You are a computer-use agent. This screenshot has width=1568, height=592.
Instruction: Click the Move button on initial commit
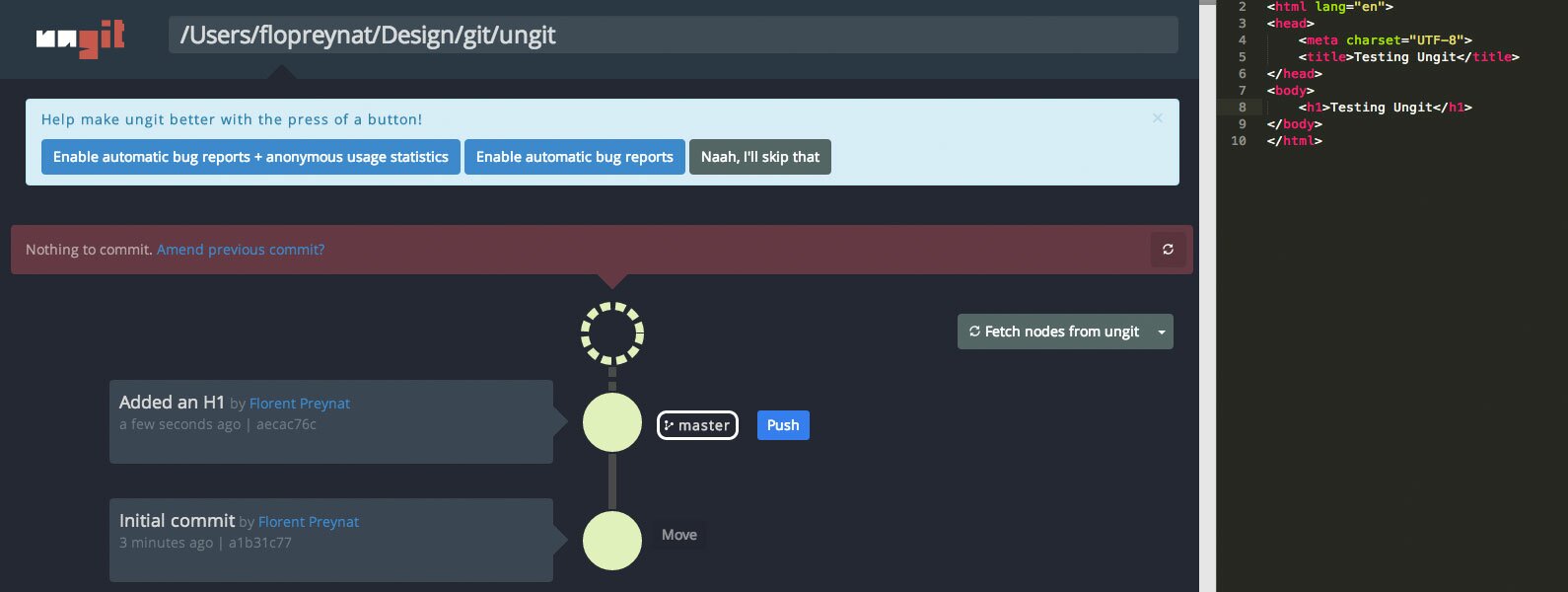pyautogui.click(x=678, y=535)
